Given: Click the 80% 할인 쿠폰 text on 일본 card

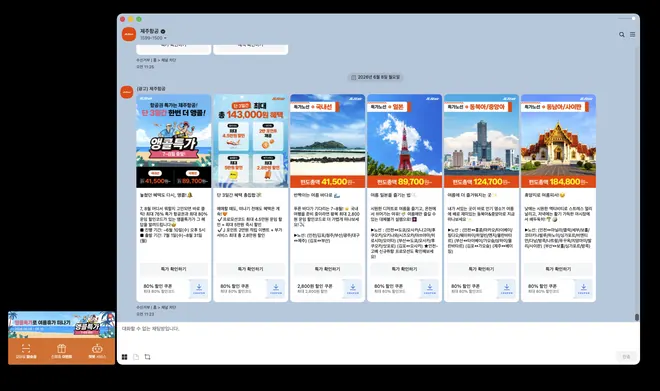Looking at the screenshot, I should [x=388, y=286].
